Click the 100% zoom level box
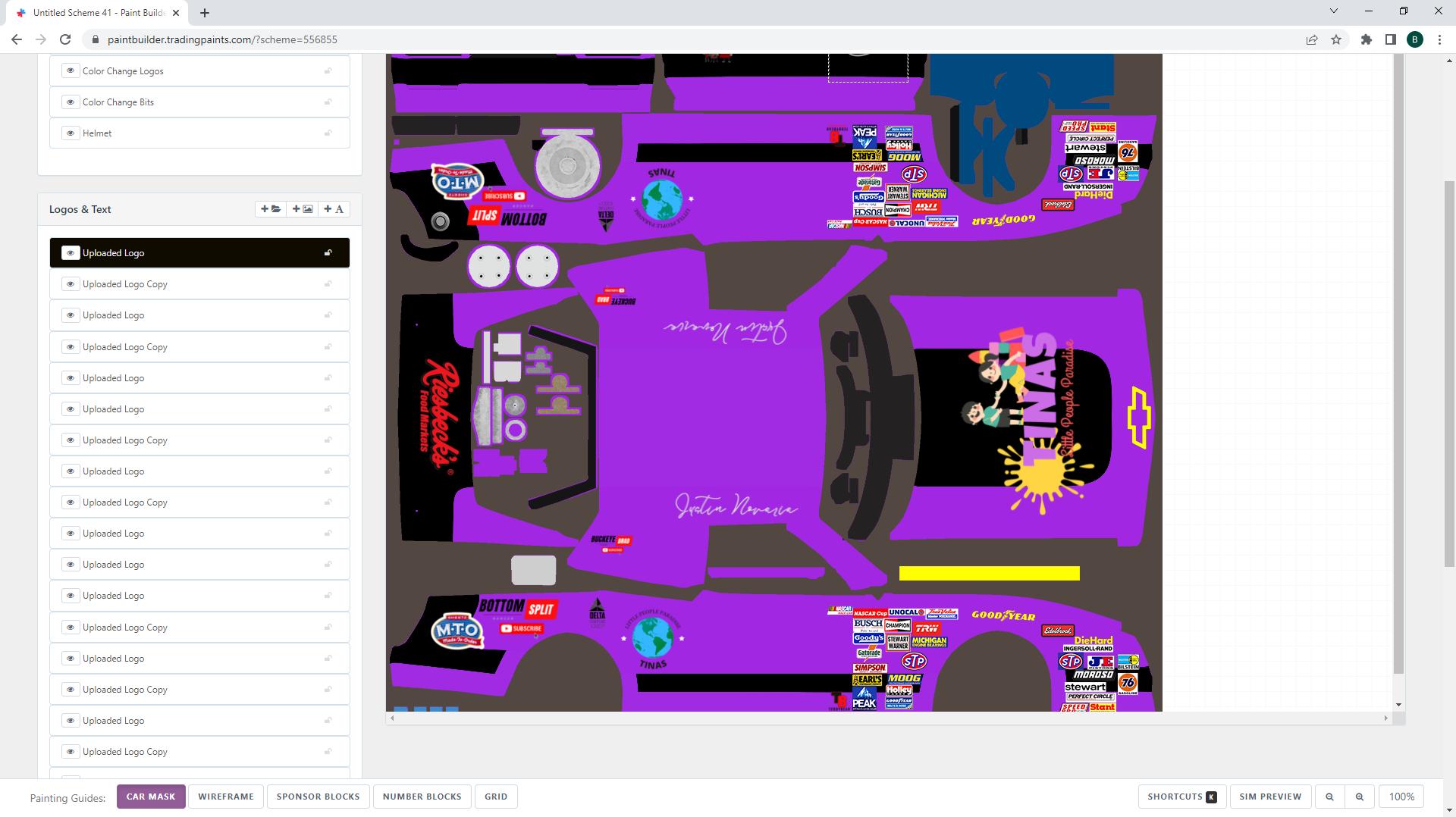 point(1401,797)
